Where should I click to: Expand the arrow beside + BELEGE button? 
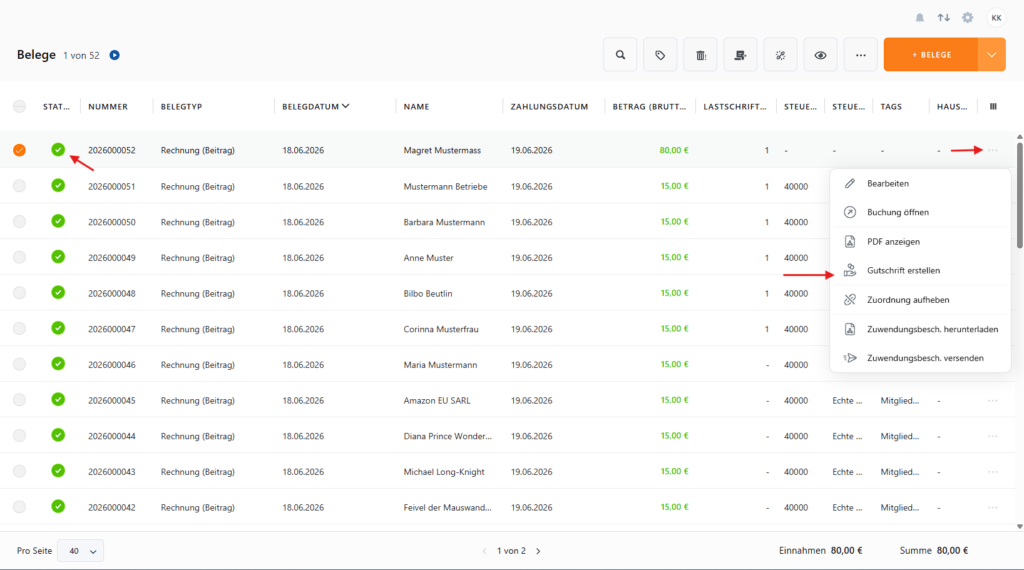991,55
